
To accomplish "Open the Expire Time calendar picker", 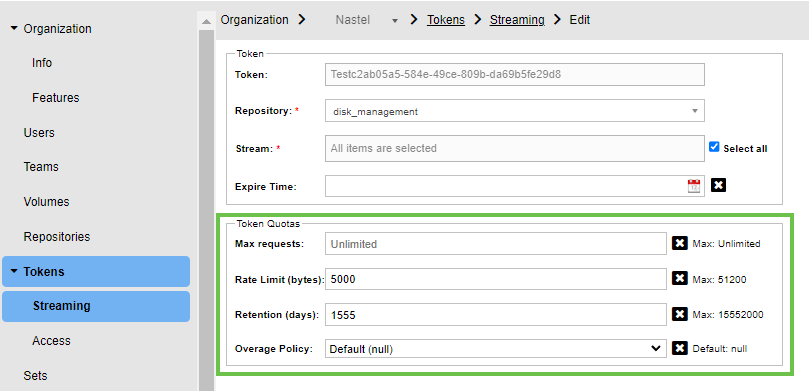I will click(x=694, y=186).
